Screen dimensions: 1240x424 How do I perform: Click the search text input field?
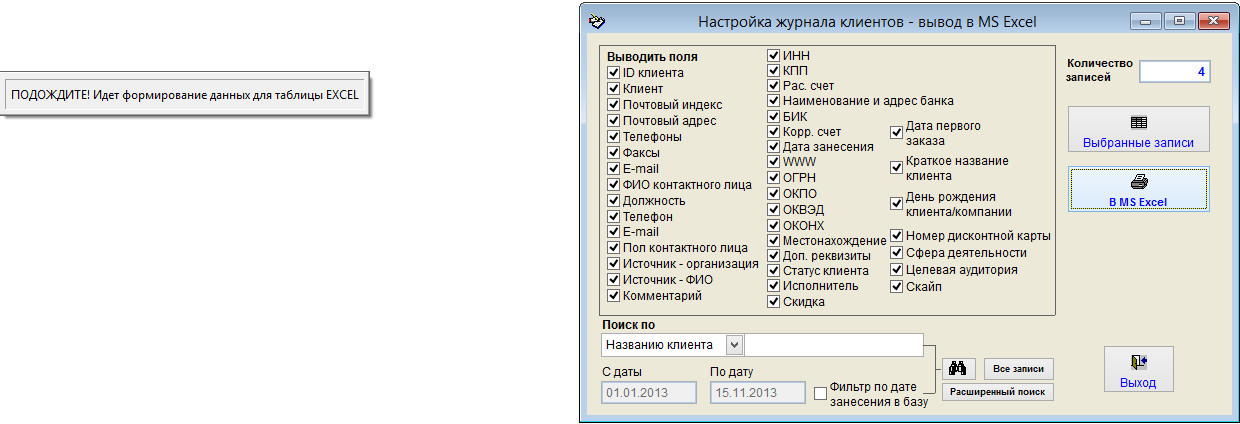[x=835, y=344]
